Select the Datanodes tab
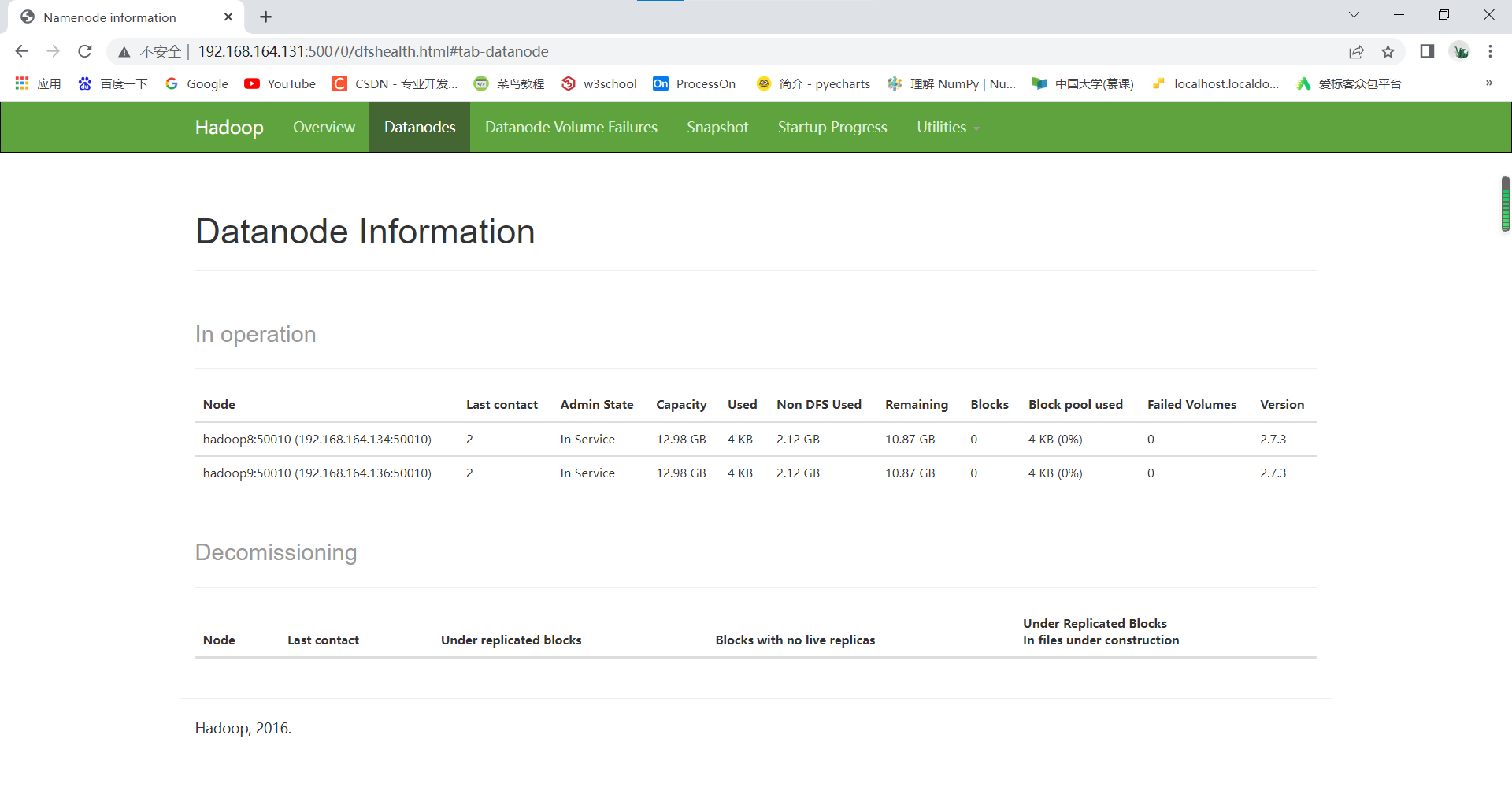Viewport: 1512px width, 809px height. pyautogui.click(x=420, y=127)
